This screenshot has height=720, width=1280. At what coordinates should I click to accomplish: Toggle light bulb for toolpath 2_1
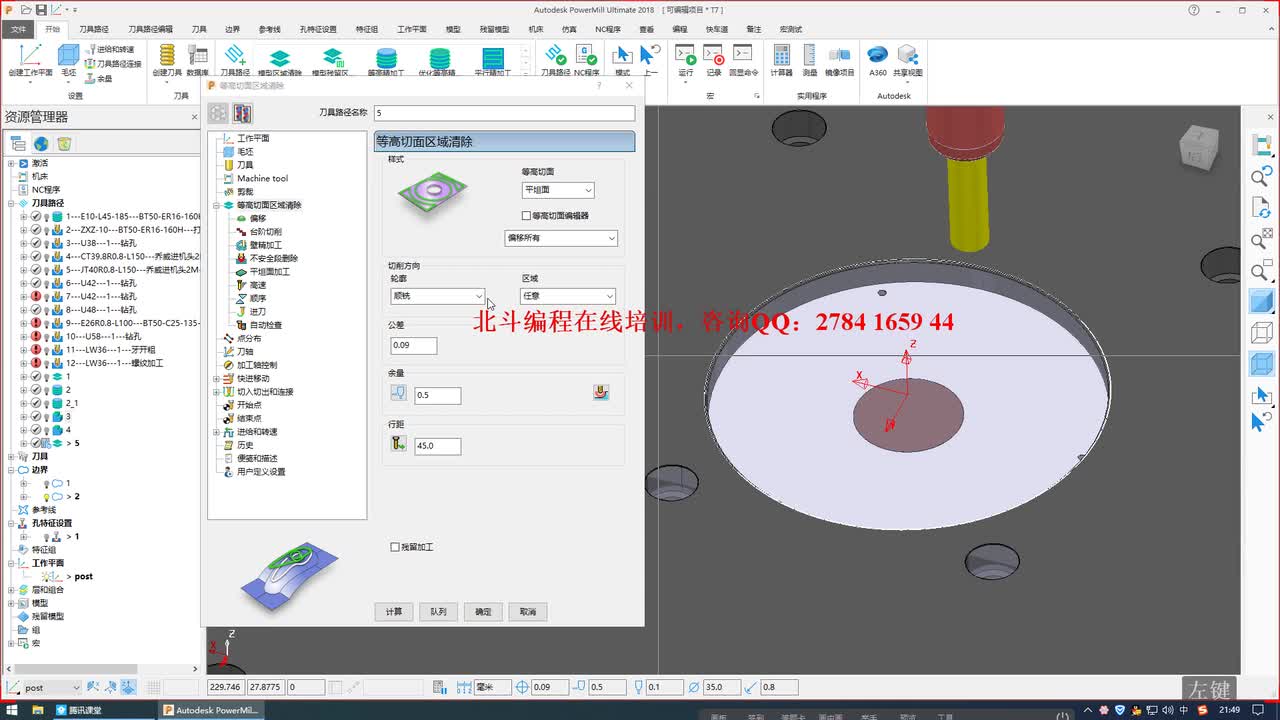(x=46, y=403)
